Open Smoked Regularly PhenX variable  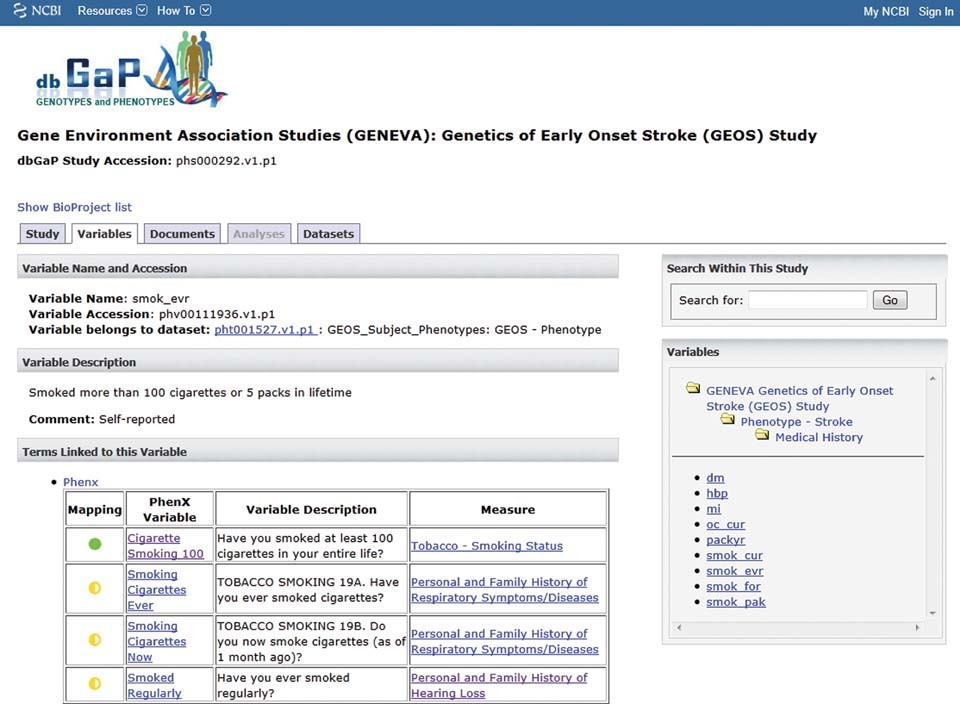154,685
